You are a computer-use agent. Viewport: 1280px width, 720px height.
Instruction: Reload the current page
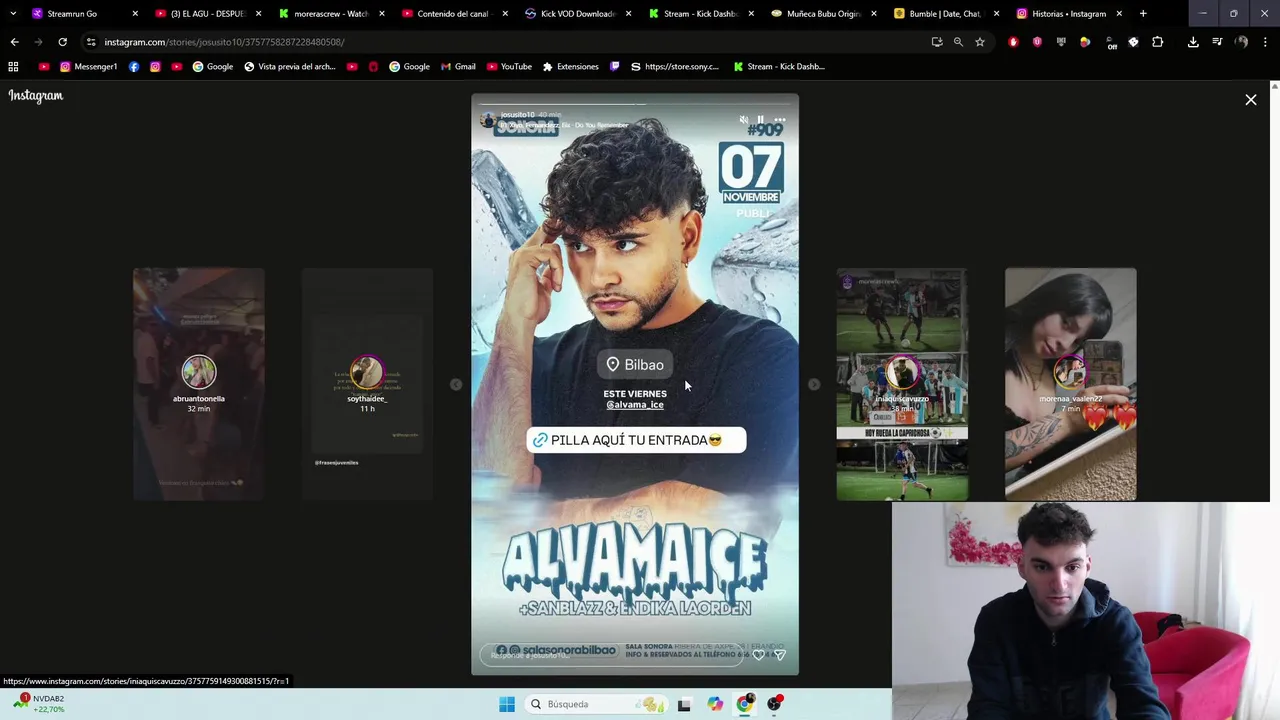coord(62,42)
